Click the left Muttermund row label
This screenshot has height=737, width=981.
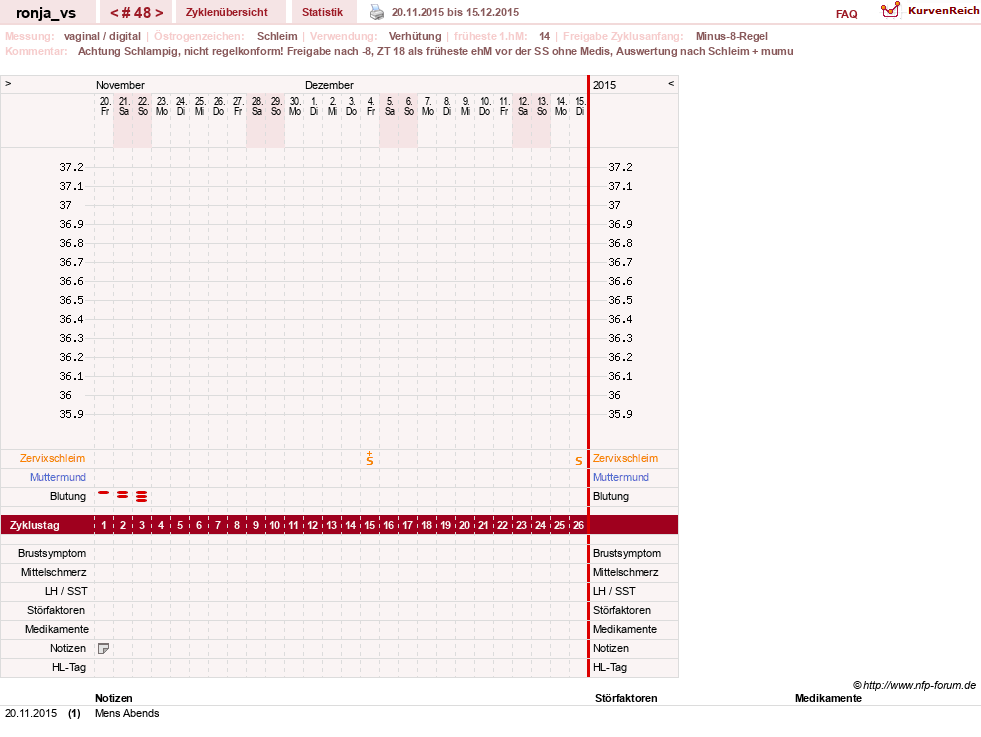coord(58,477)
